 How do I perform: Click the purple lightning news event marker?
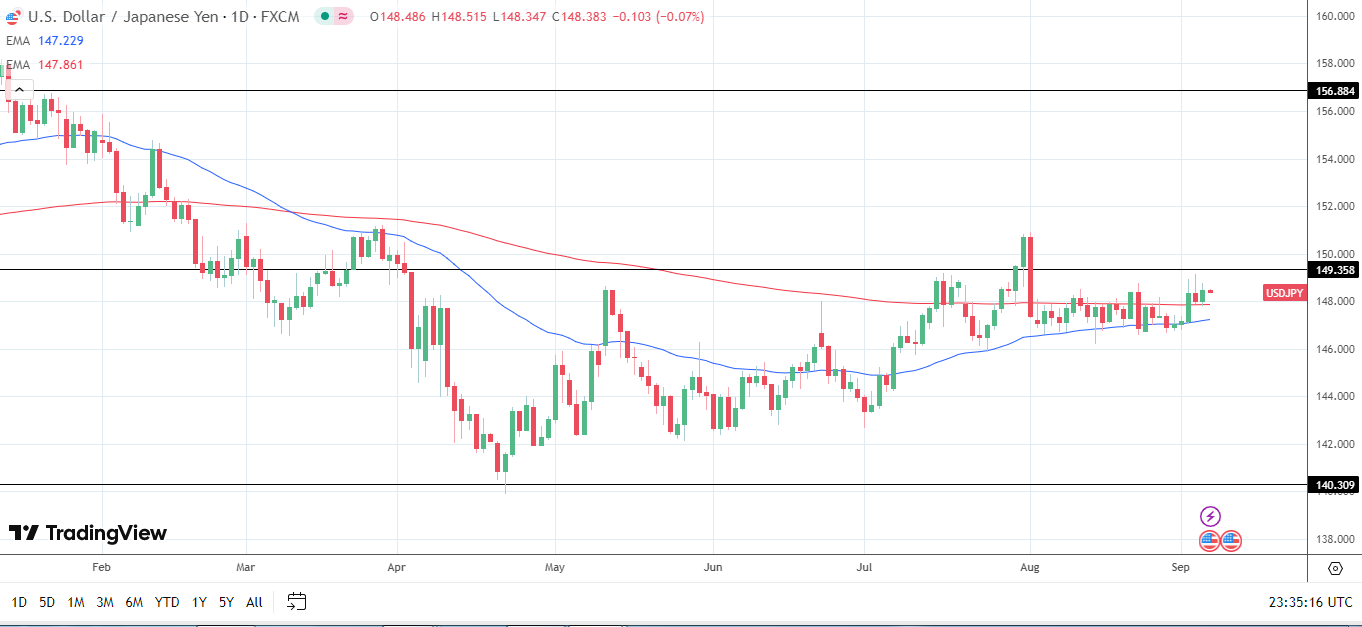tap(1210, 516)
